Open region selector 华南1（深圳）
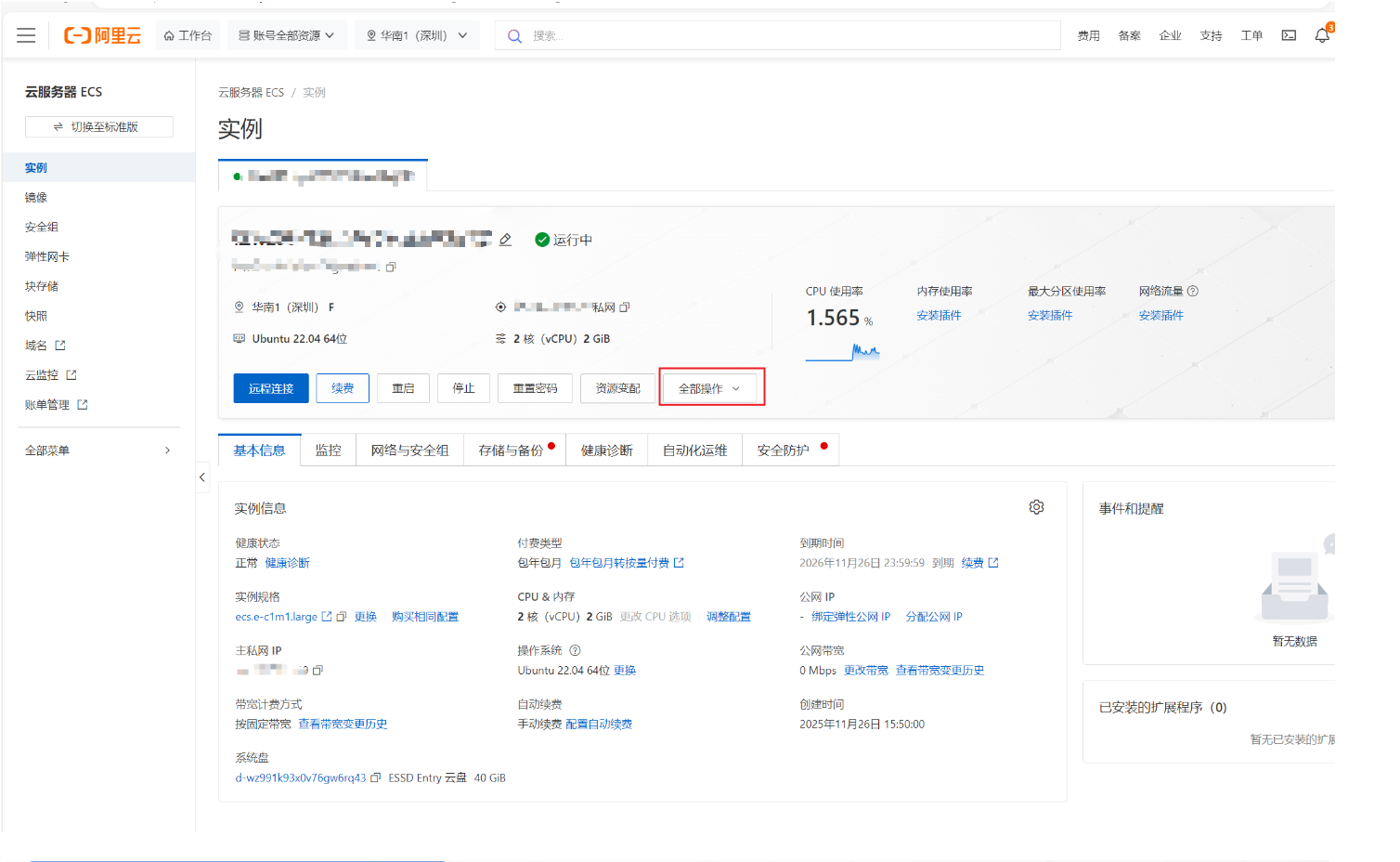Viewport: 1400px width, 862px height. tap(417, 35)
